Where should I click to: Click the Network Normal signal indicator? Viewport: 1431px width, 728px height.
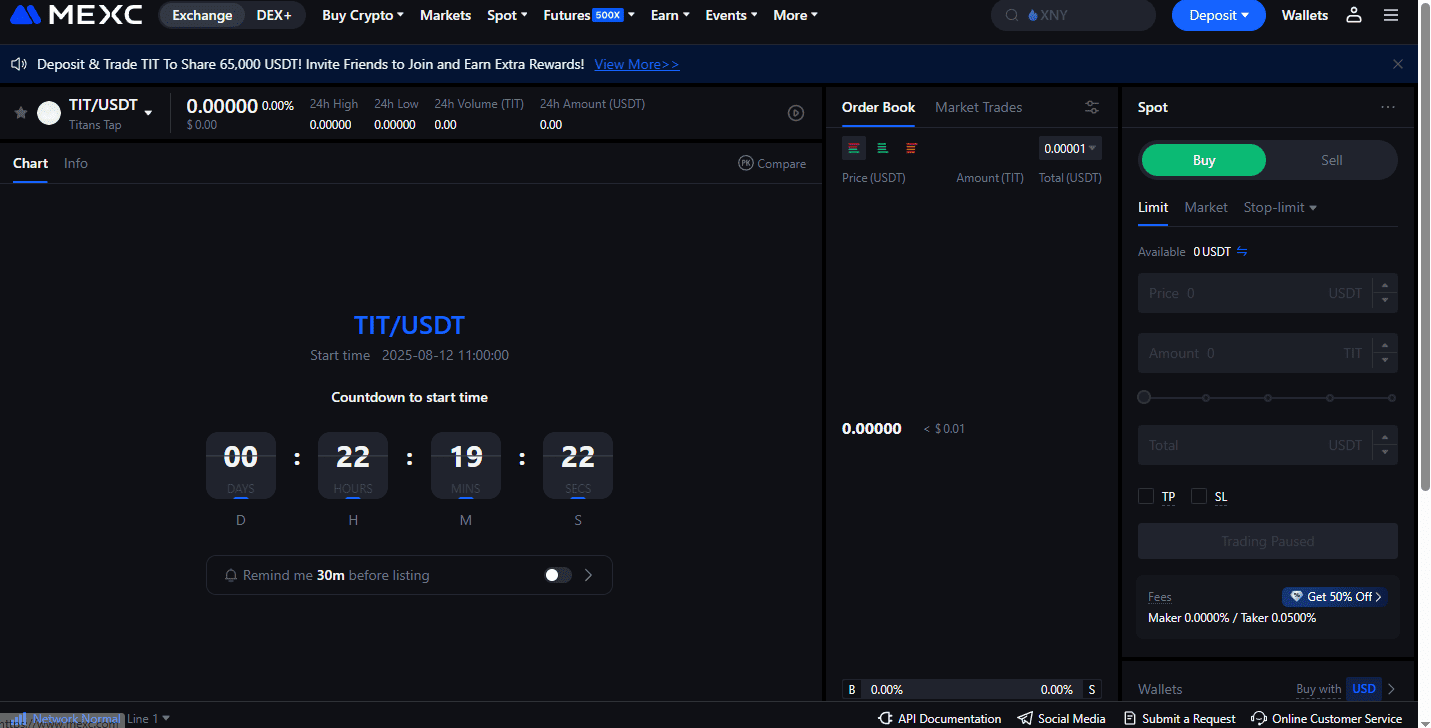[x=66, y=718]
